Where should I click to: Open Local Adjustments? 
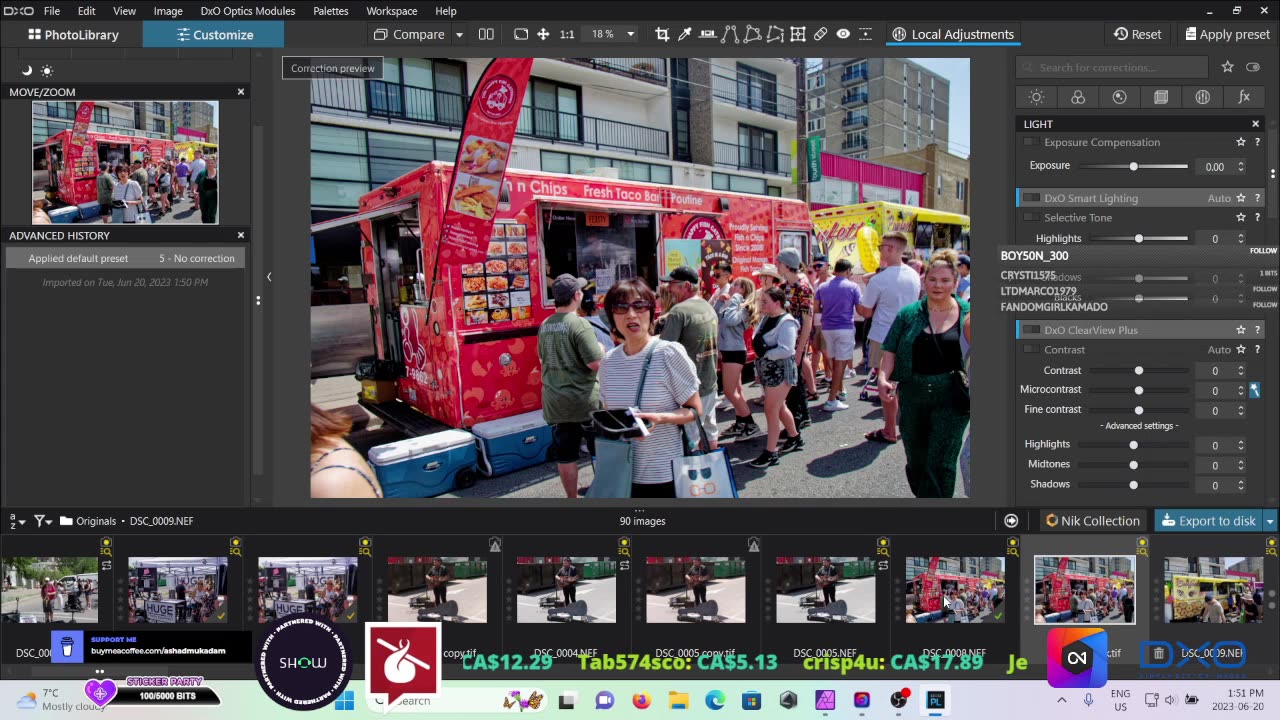coord(952,34)
